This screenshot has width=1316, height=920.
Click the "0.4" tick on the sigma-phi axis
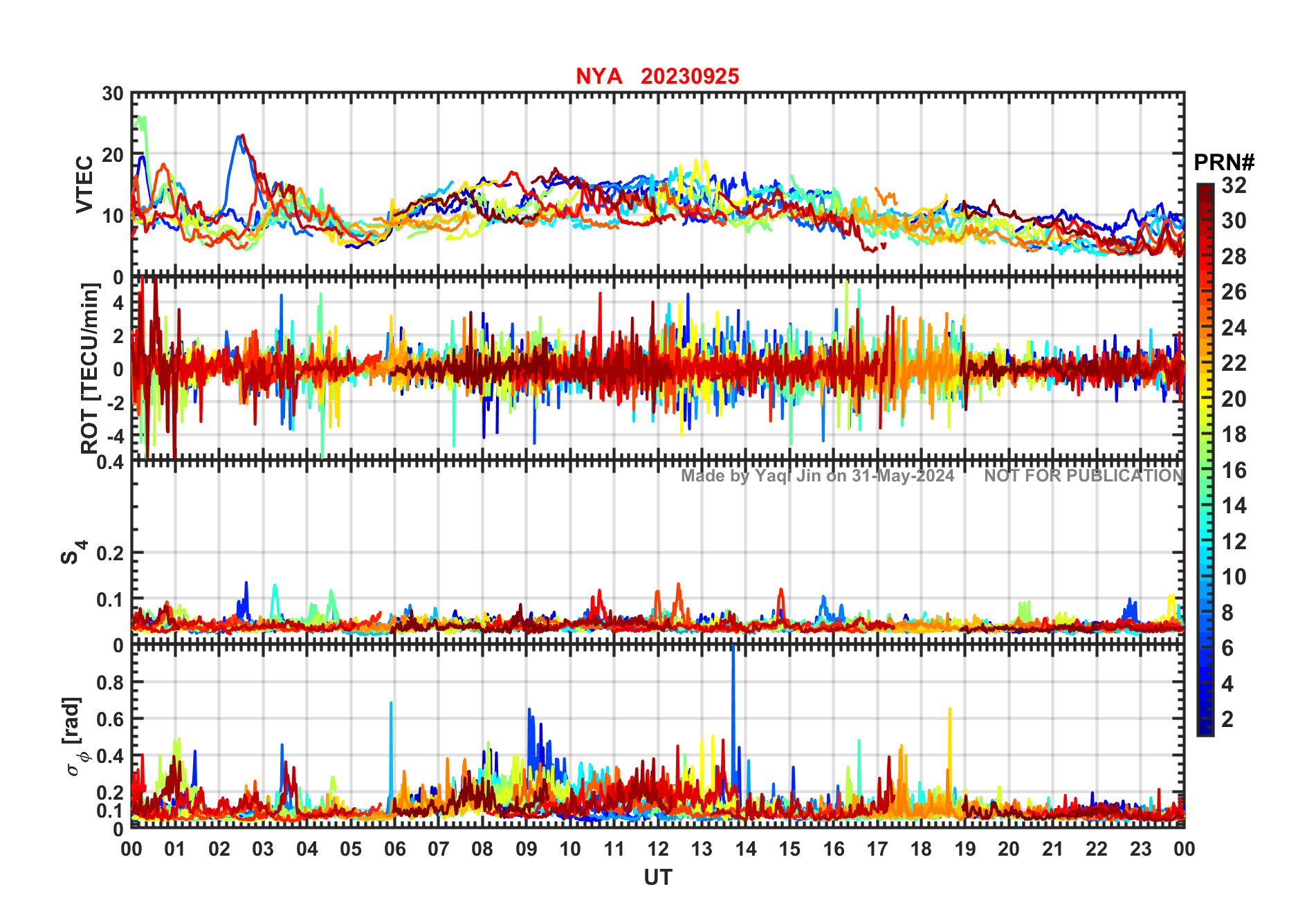[x=111, y=755]
